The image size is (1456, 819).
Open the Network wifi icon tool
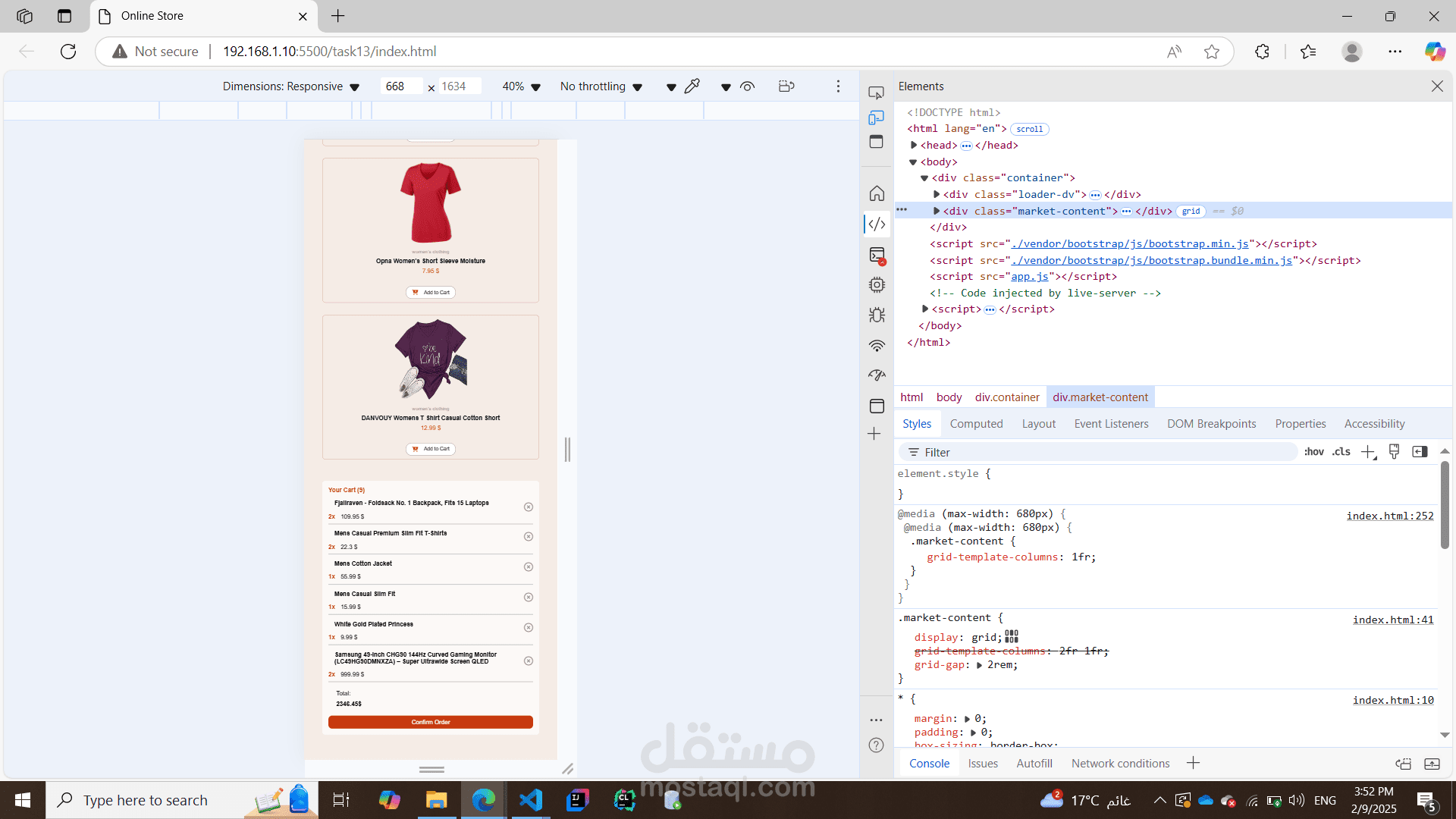pyautogui.click(x=877, y=346)
